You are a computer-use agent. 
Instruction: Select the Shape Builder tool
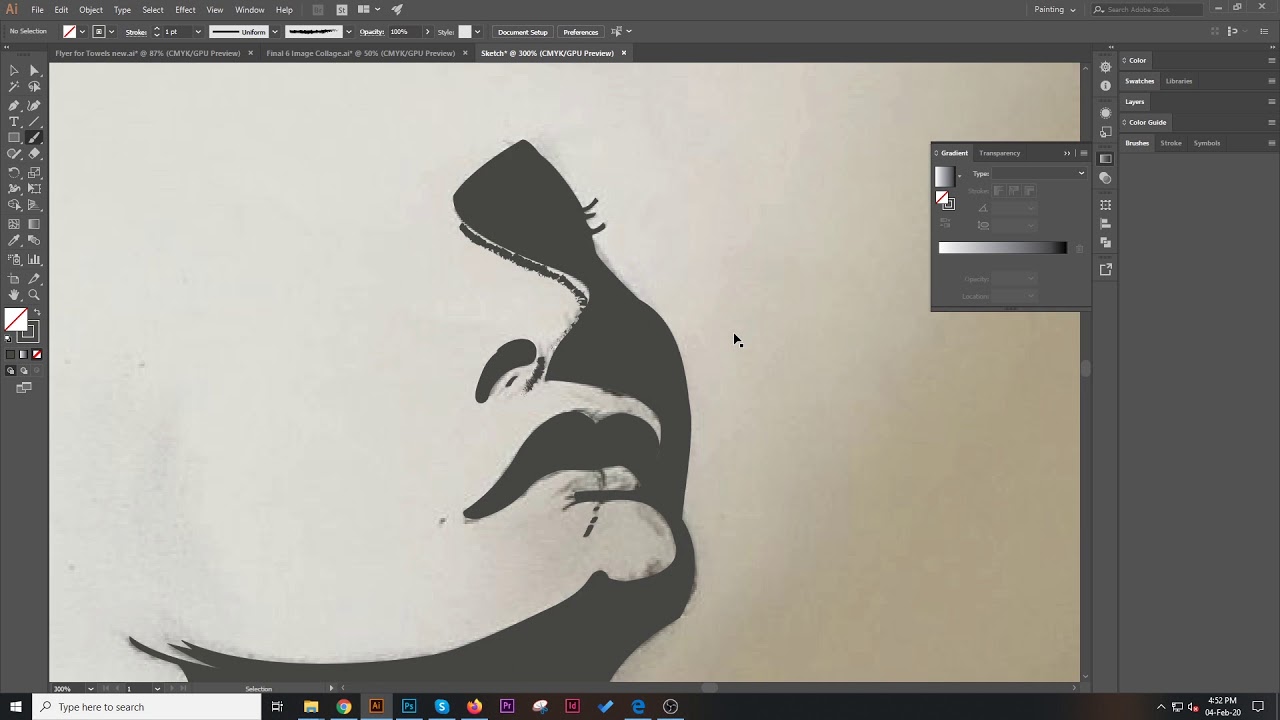click(x=14, y=205)
